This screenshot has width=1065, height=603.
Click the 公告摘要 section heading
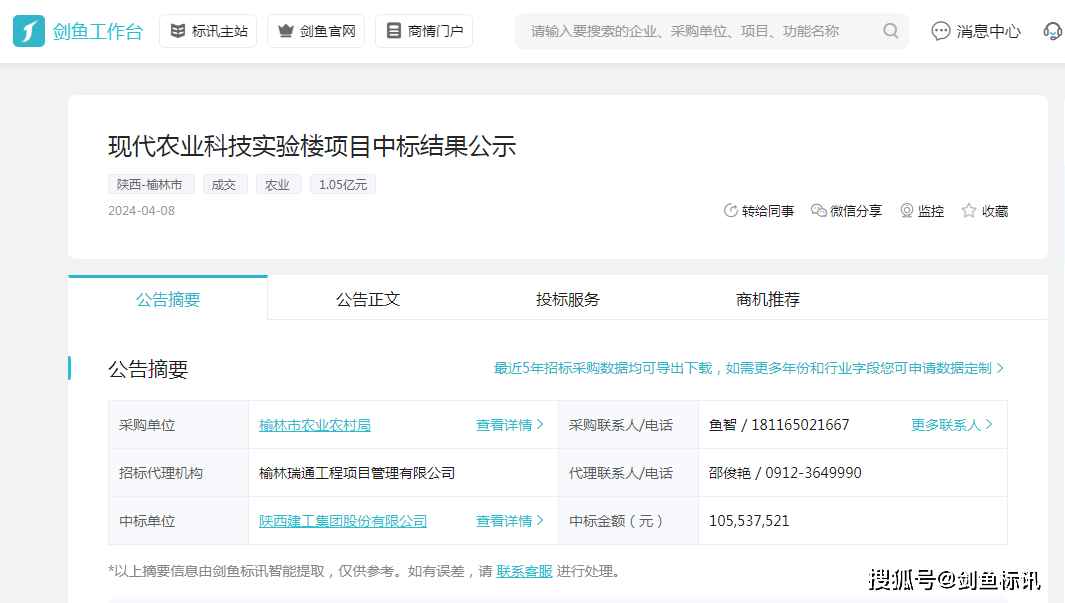point(148,369)
